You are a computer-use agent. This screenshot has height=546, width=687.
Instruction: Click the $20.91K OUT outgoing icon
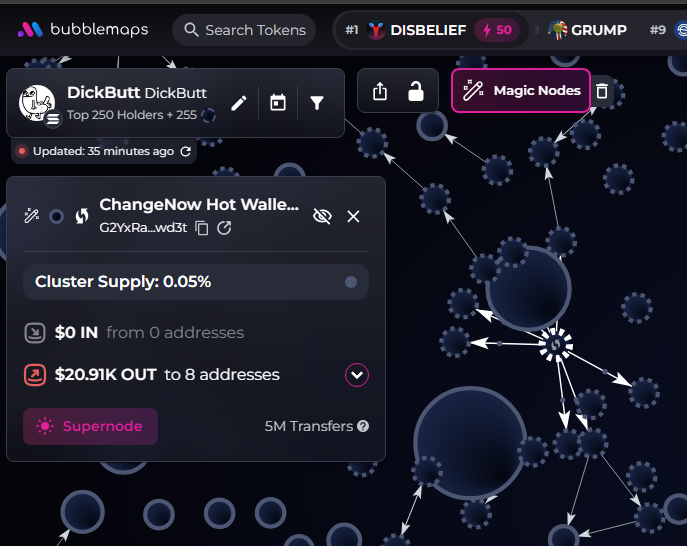point(35,375)
